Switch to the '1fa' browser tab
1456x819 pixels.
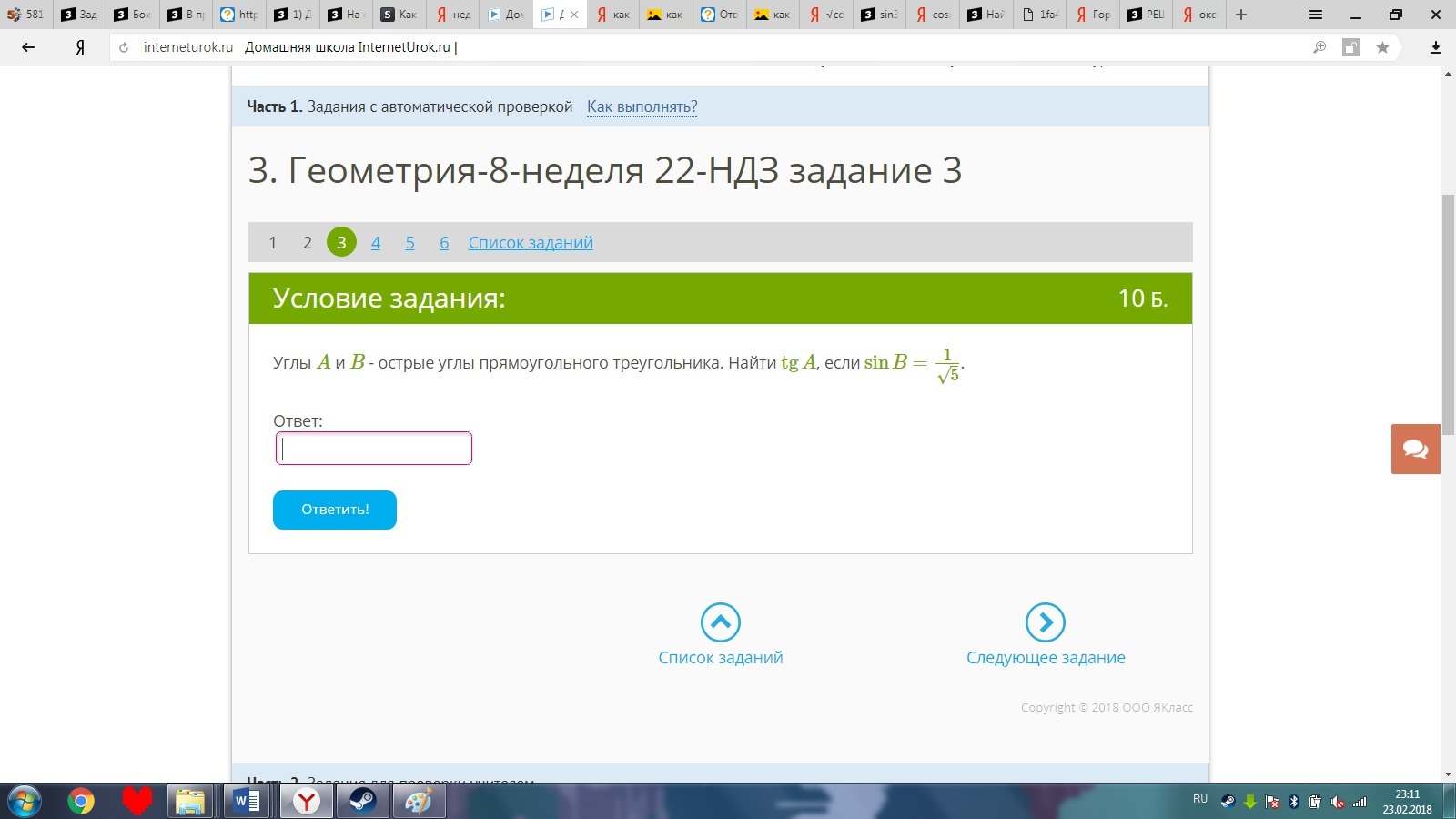pos(1040,15)
